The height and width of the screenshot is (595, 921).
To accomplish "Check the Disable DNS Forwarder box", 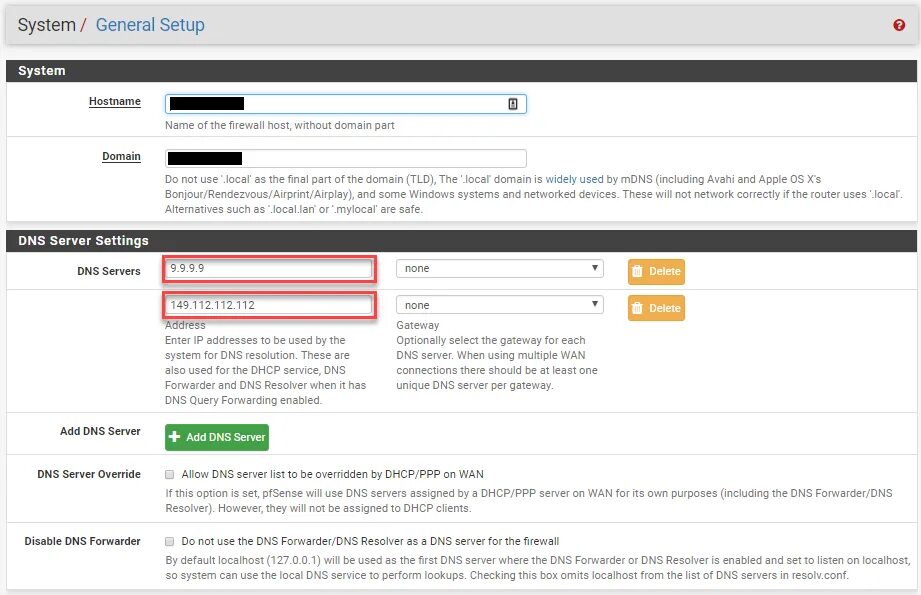I will click(170, 541).
